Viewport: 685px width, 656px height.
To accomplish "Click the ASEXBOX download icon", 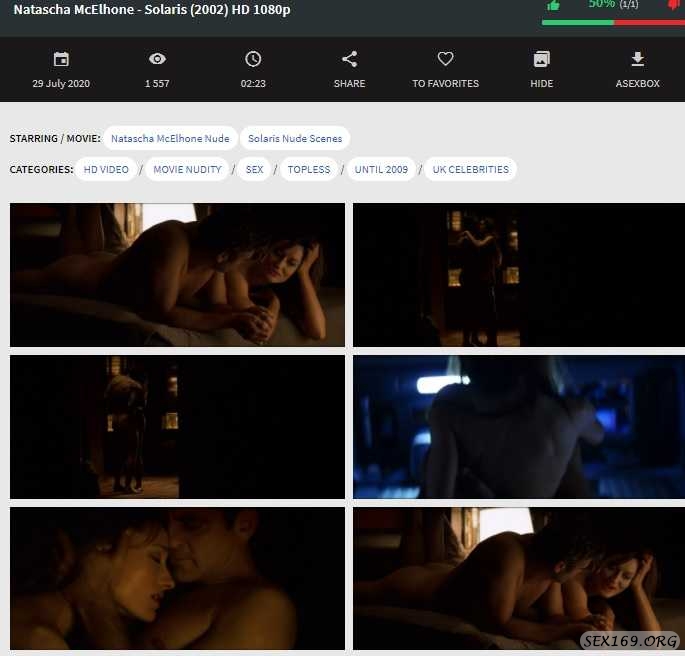I will (637, 60).
